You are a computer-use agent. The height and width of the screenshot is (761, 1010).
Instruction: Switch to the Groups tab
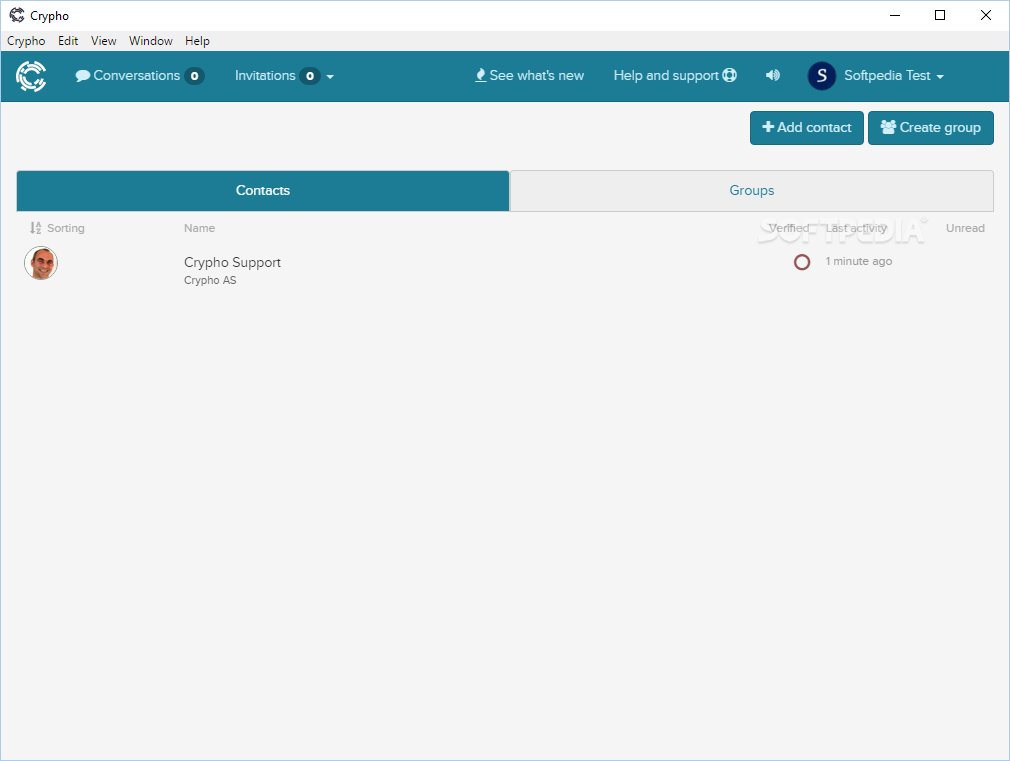[752, 191]
